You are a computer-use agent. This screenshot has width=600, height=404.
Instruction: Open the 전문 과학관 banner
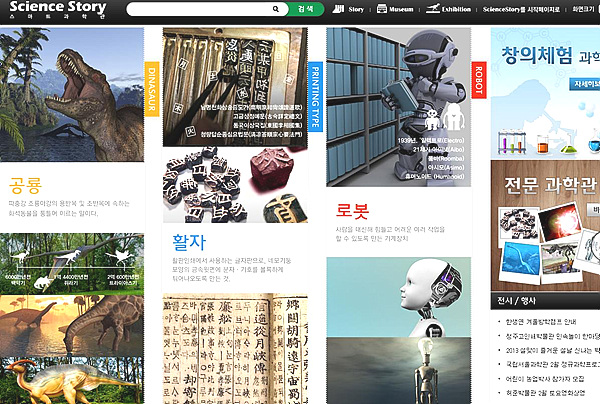[545, 226]
